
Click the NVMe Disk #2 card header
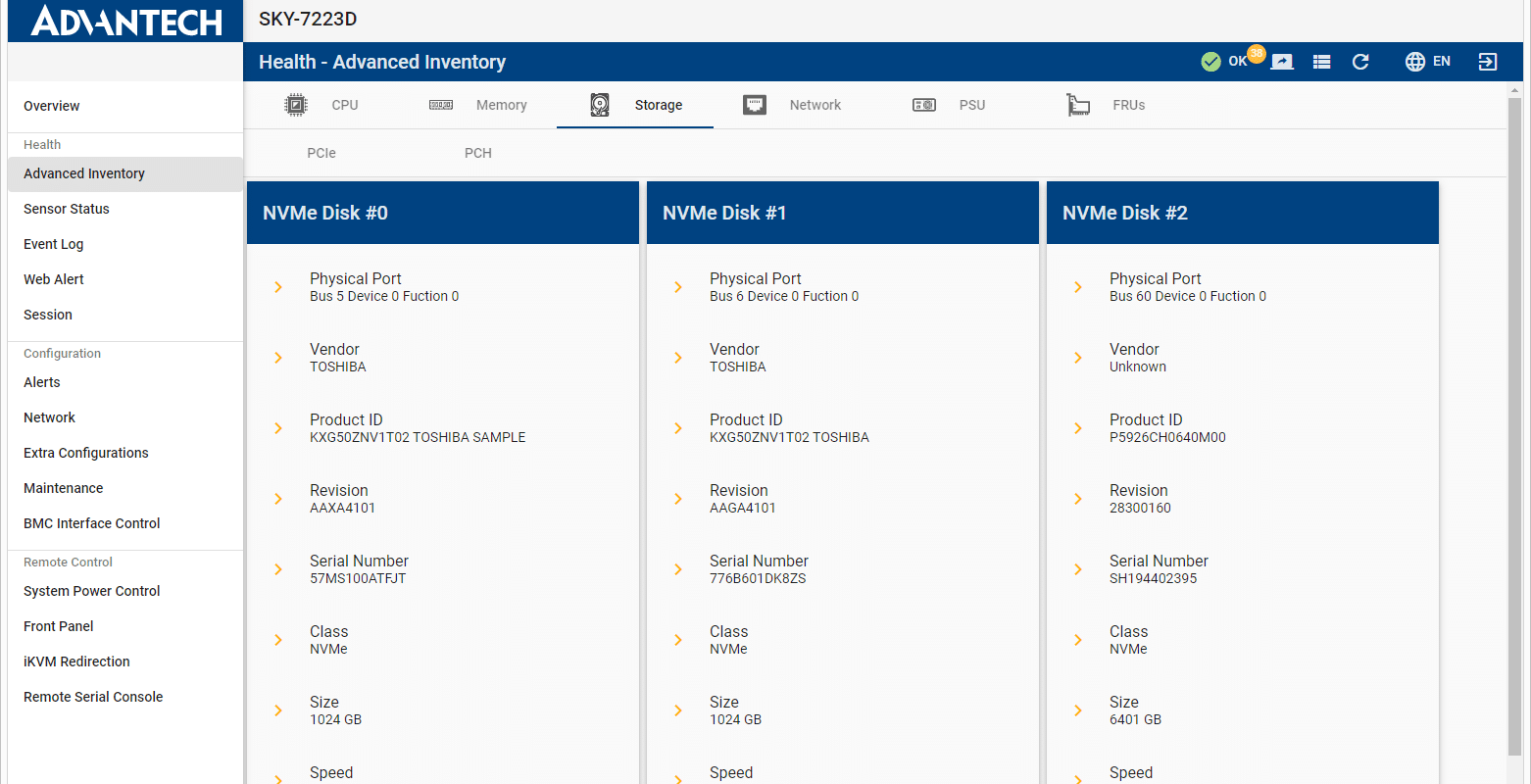pos(1243,213)
